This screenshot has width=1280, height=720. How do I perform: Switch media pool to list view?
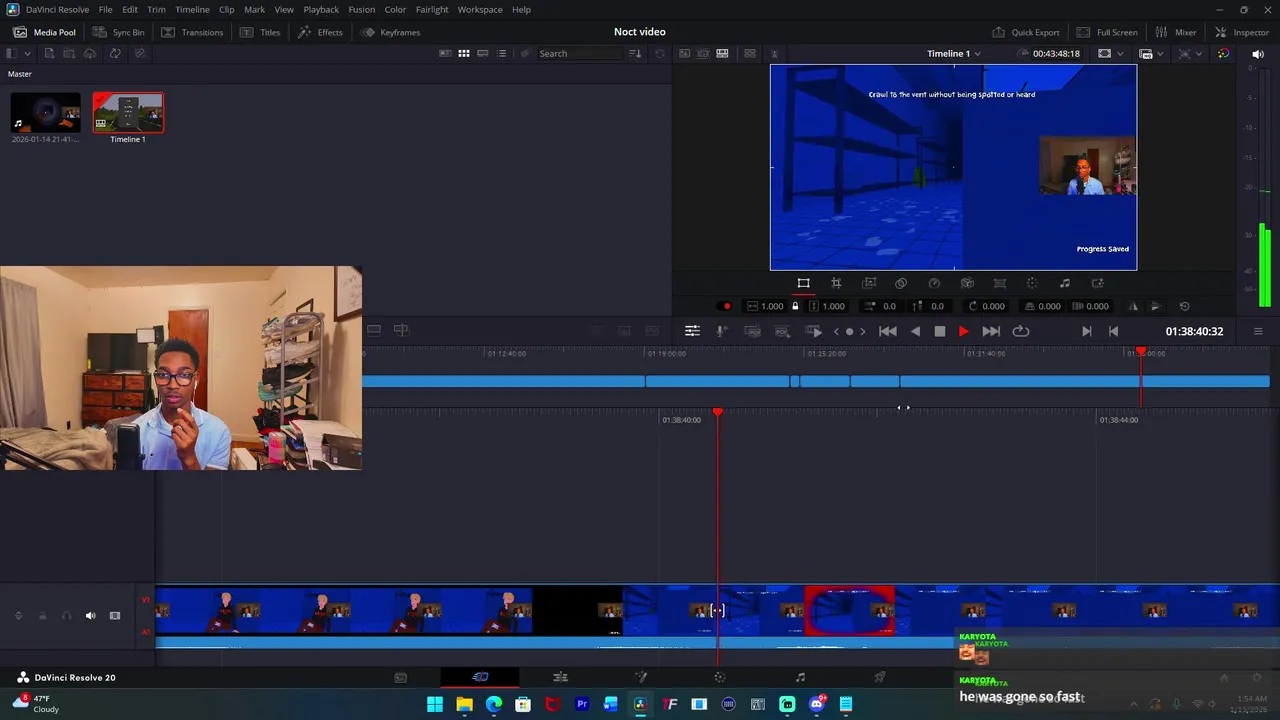pyautogui.click(x=502, y=53)
